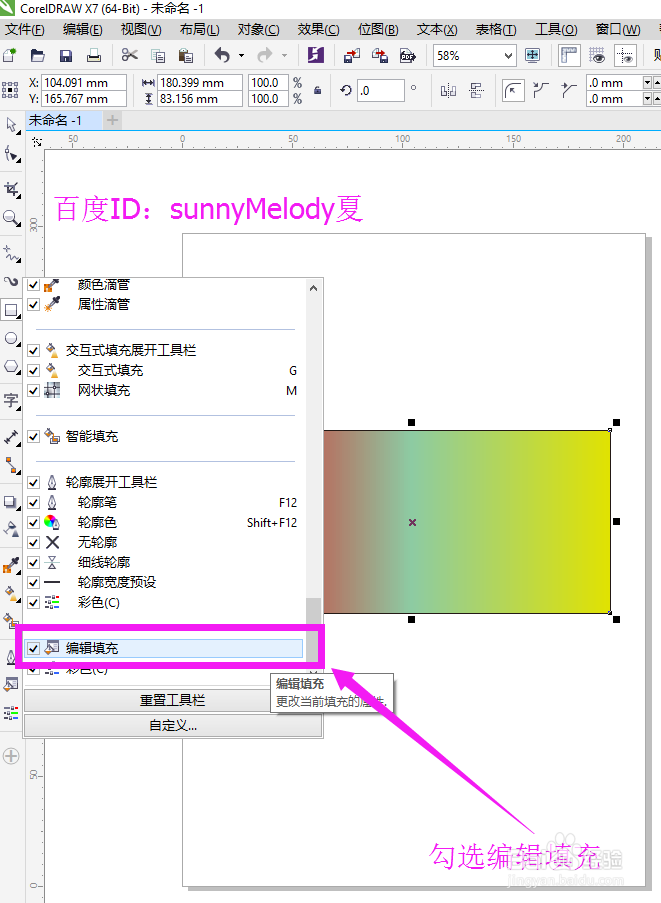Select the Crop tool

click(x=11, y=189)
